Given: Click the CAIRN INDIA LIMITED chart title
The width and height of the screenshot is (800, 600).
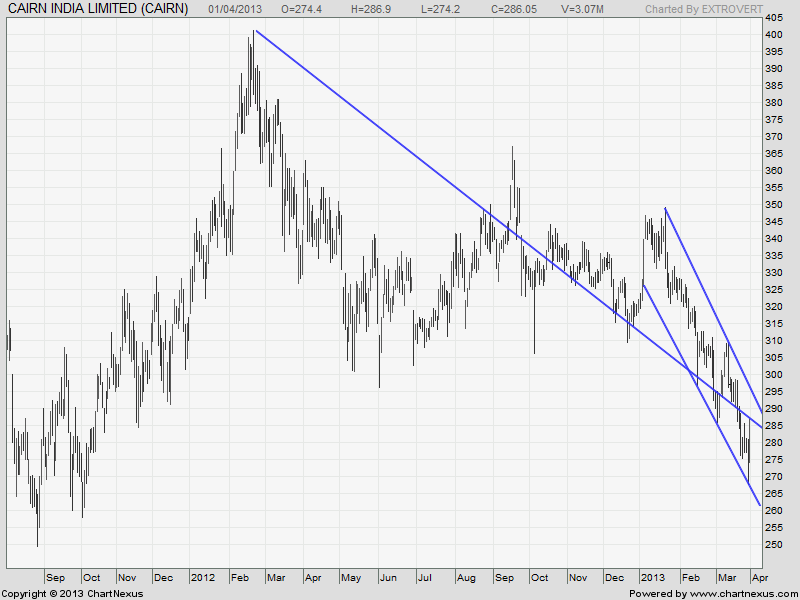Looking at the screenshot, I should pyautogui.click(x=97, y=9).
